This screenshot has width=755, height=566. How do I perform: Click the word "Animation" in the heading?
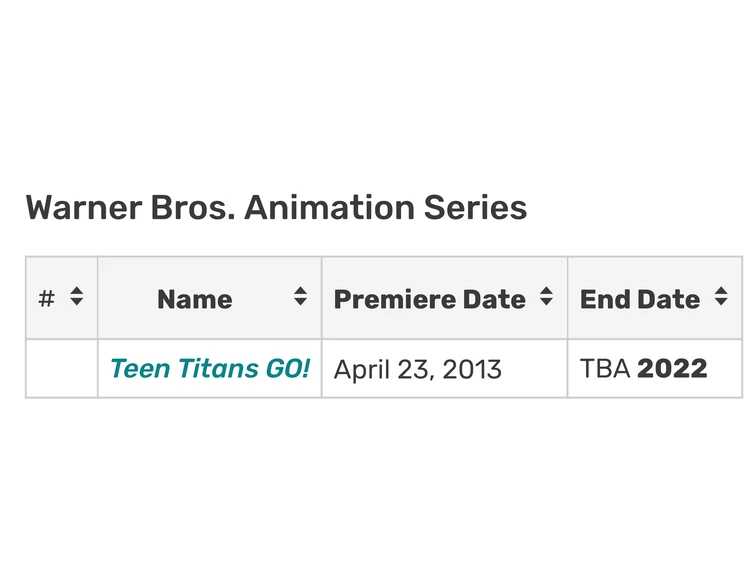point(330,208)
